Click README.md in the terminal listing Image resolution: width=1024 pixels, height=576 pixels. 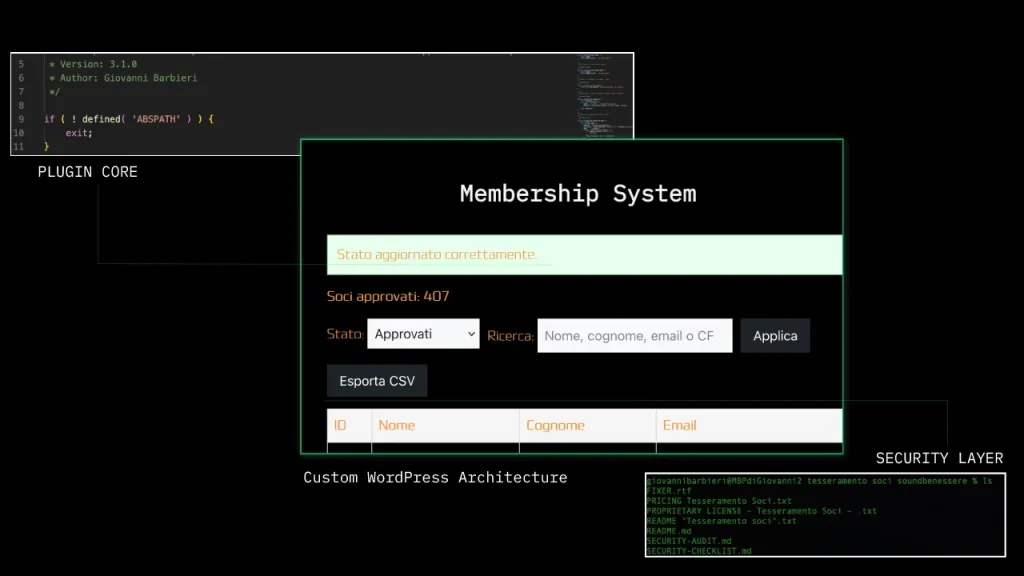pyautogui.click(x=669, y=531)
